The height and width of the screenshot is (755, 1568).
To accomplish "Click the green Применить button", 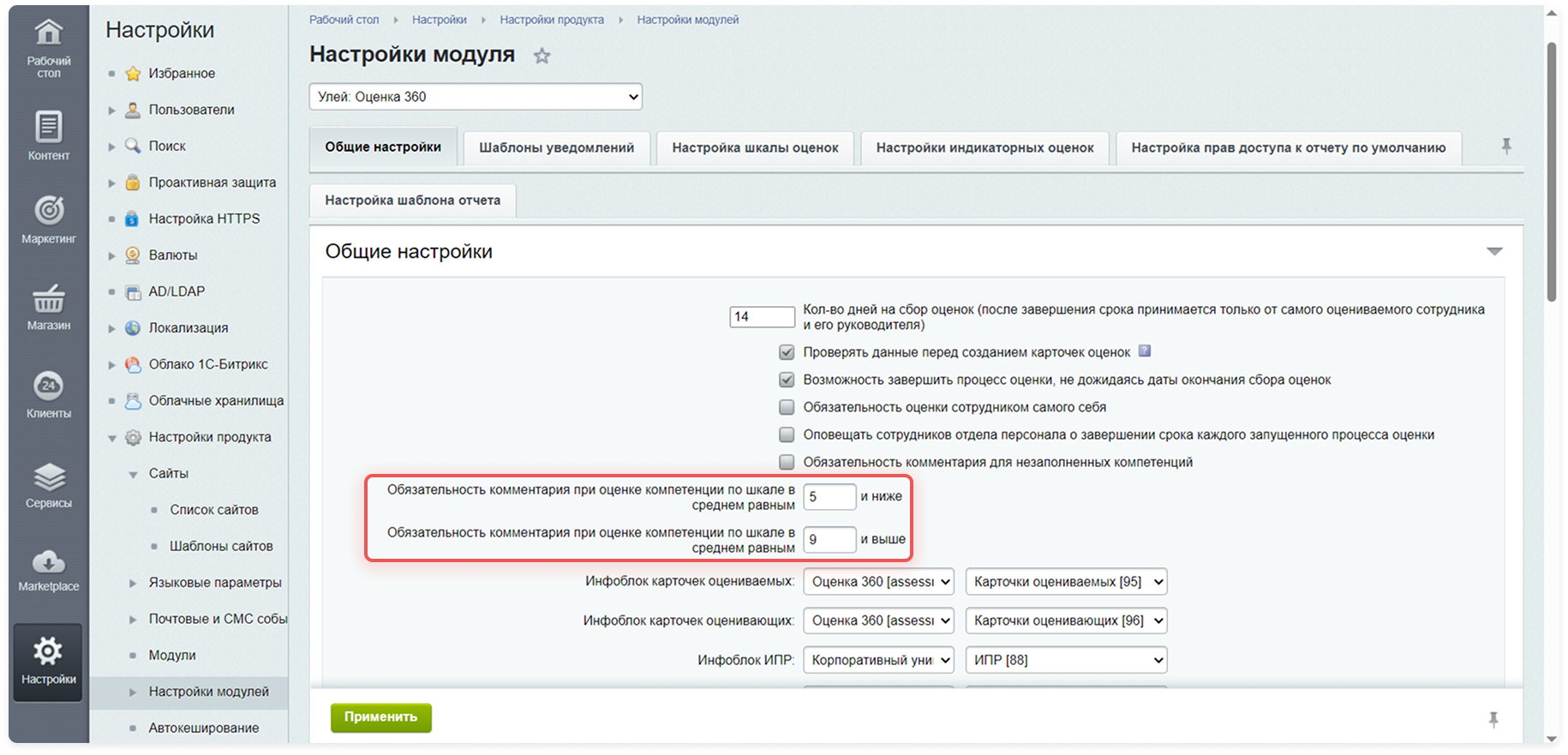I will click(381, 717).
